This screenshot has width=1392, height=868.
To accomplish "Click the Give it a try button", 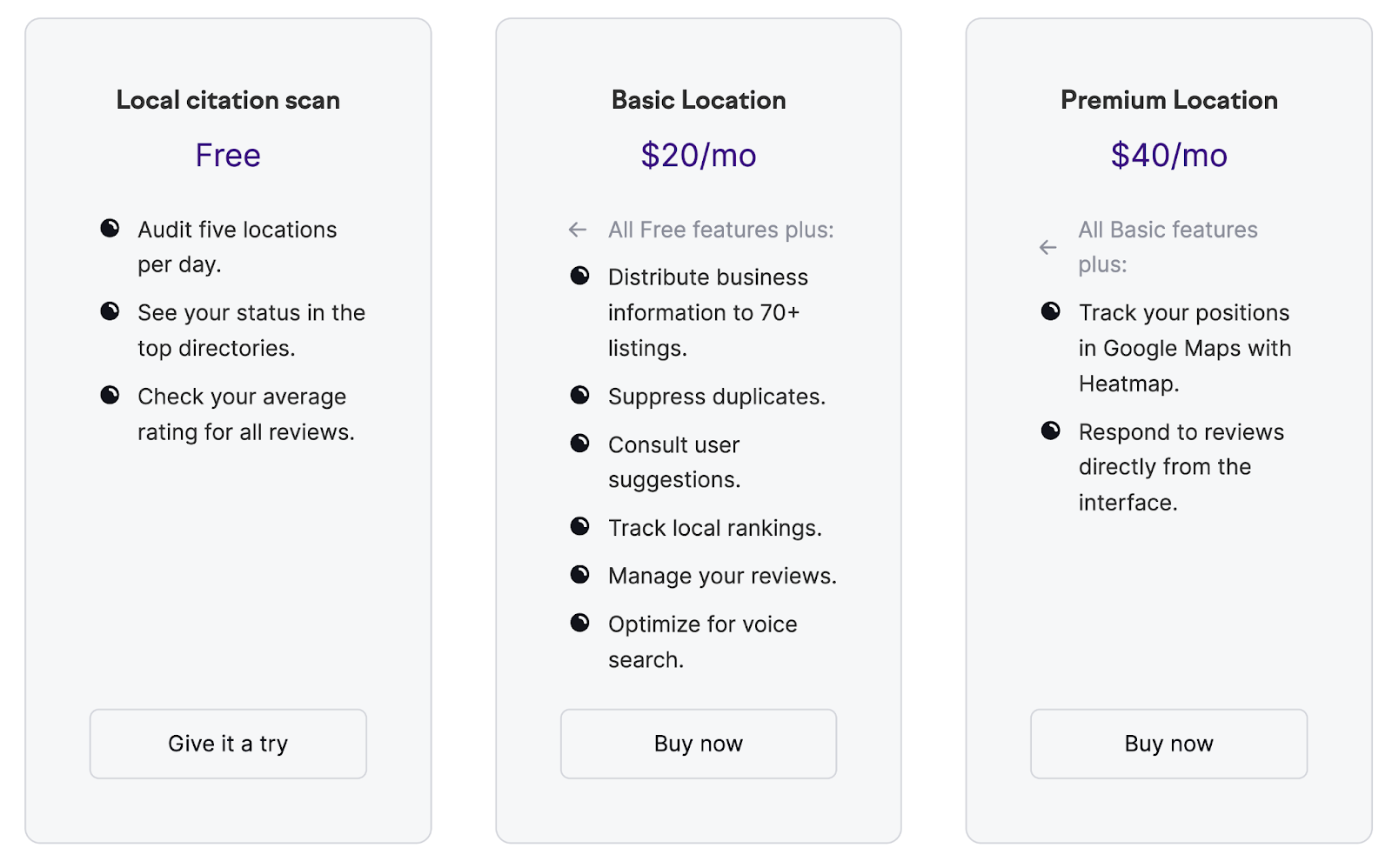I will pos(228,744).
